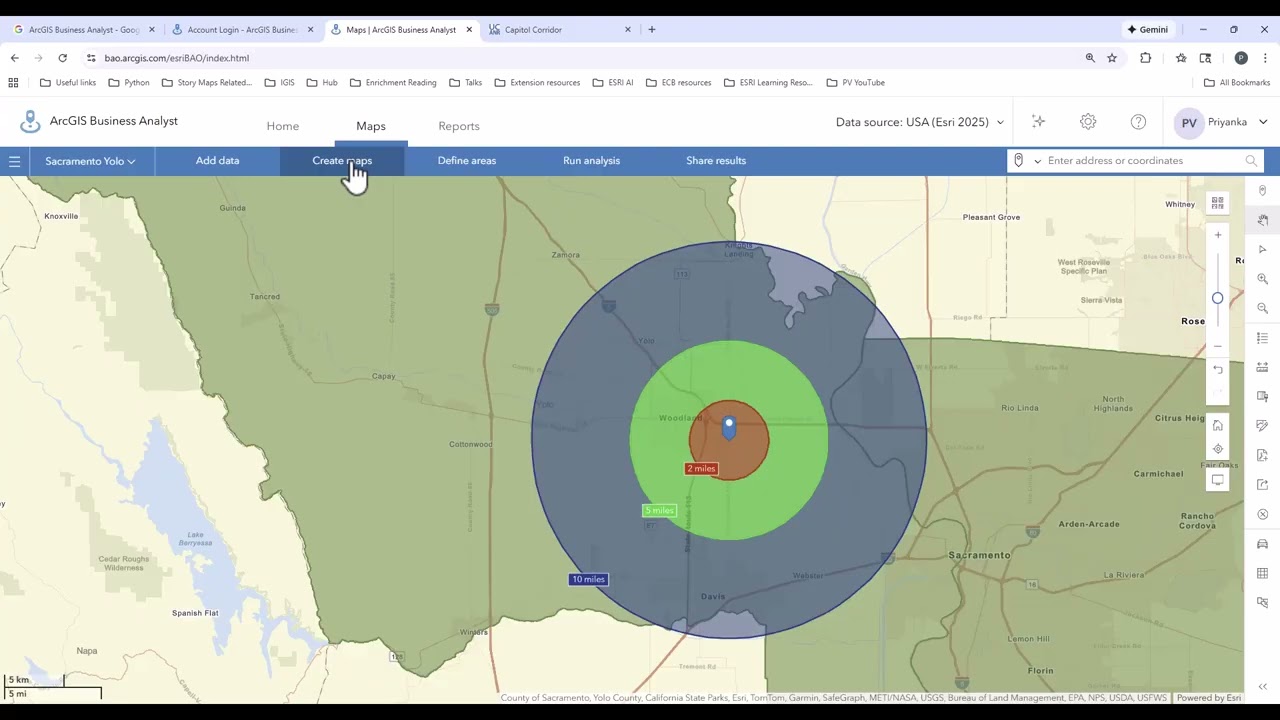Expand the Data source USA dropdown
The height and width of the screenshot is (720, 1280).
[x=920, y=122]
